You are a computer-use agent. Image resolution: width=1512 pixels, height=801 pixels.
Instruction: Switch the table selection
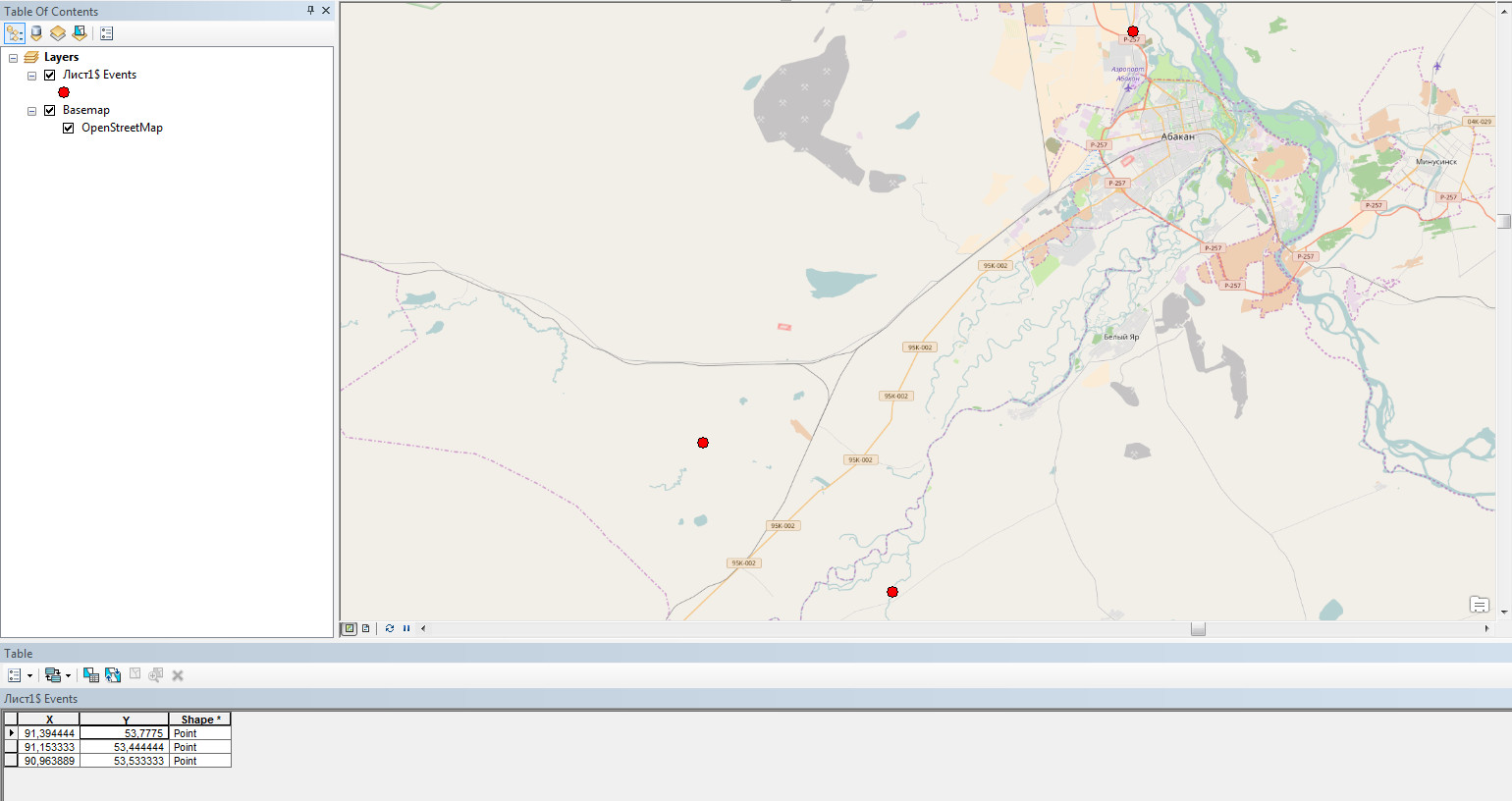coord(113,675)
